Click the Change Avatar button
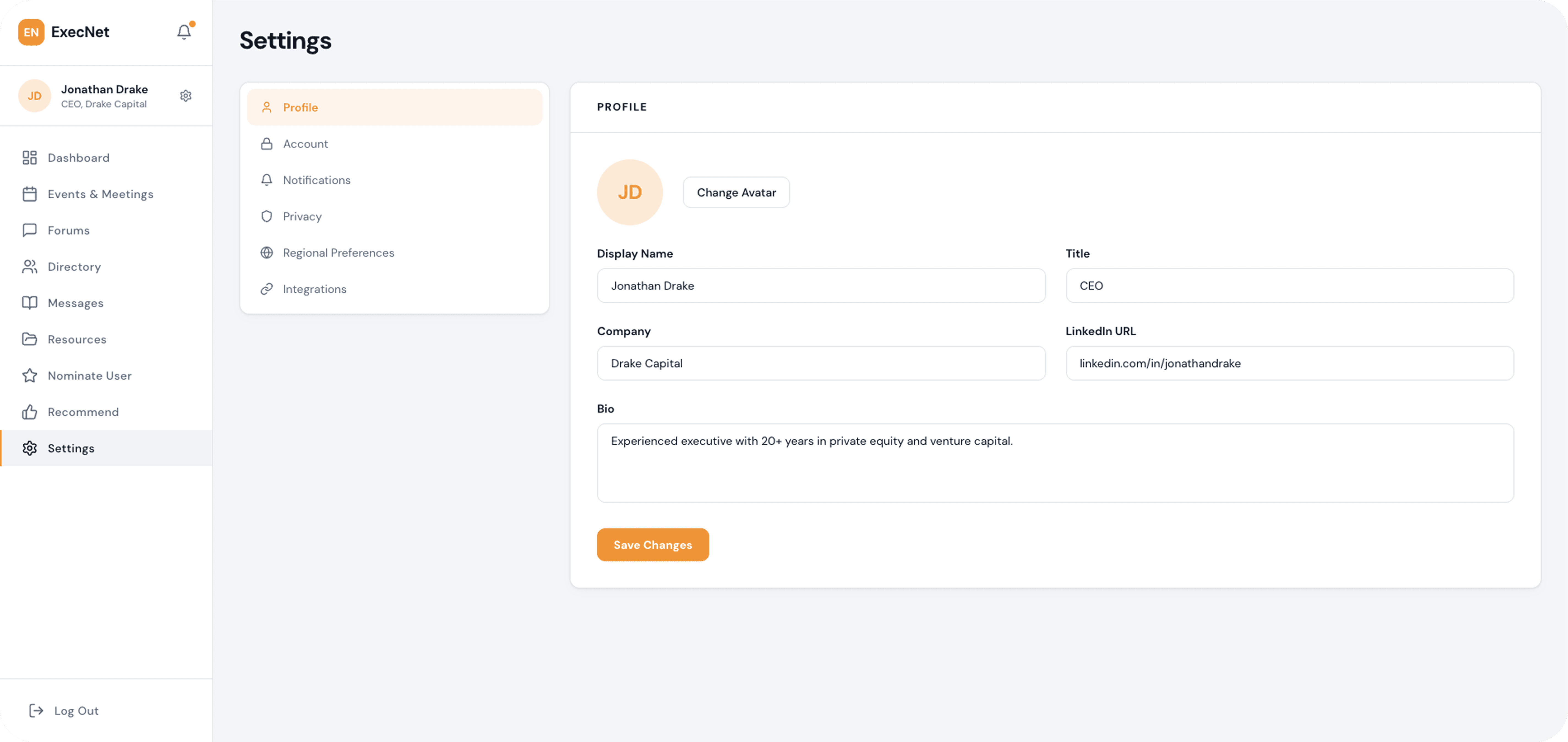This screenshot has height=742, width=1568. (x=736, y=192)
